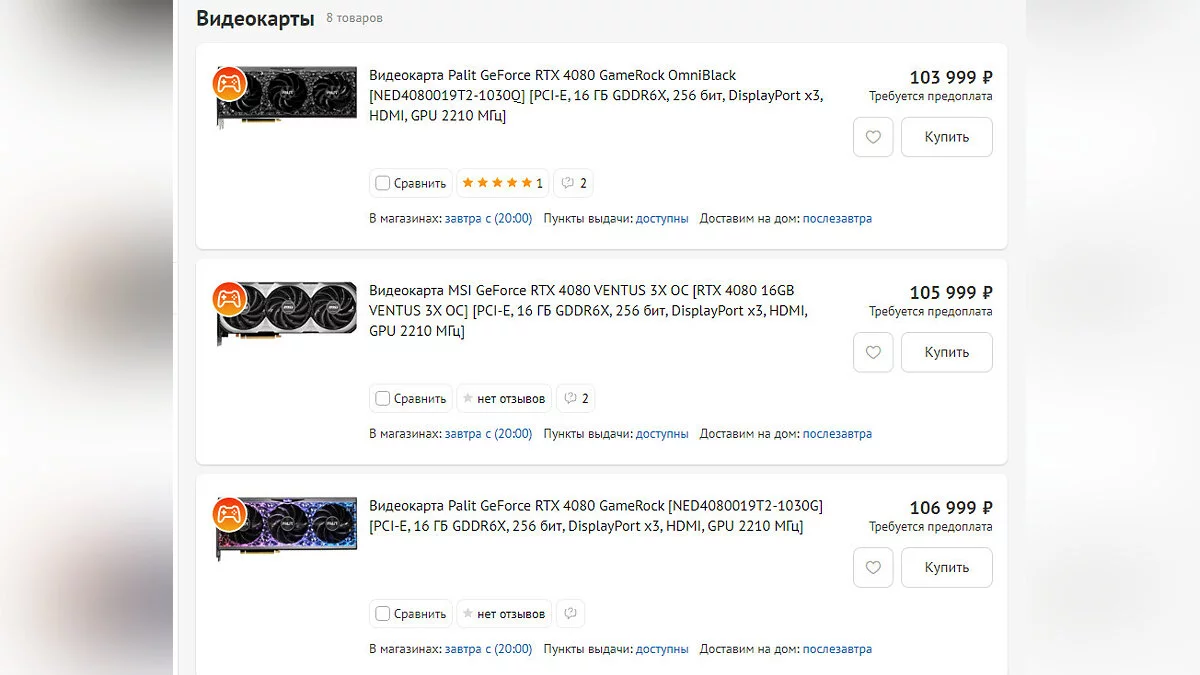The width and height of the screenshot is (1200, 675).
Task: Open Palit GameRock 1030G card thumbnail
Action: (286, 528)
